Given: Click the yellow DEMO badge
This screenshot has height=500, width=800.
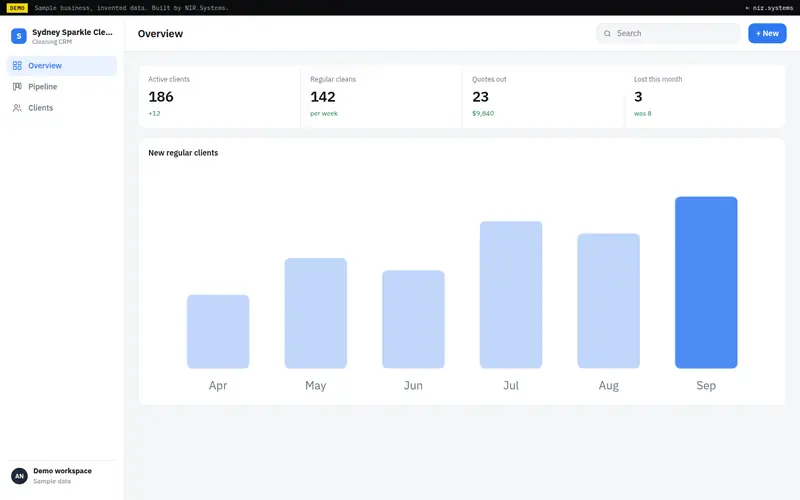Looking at the screenshot, I should click(x=17, y=8).
